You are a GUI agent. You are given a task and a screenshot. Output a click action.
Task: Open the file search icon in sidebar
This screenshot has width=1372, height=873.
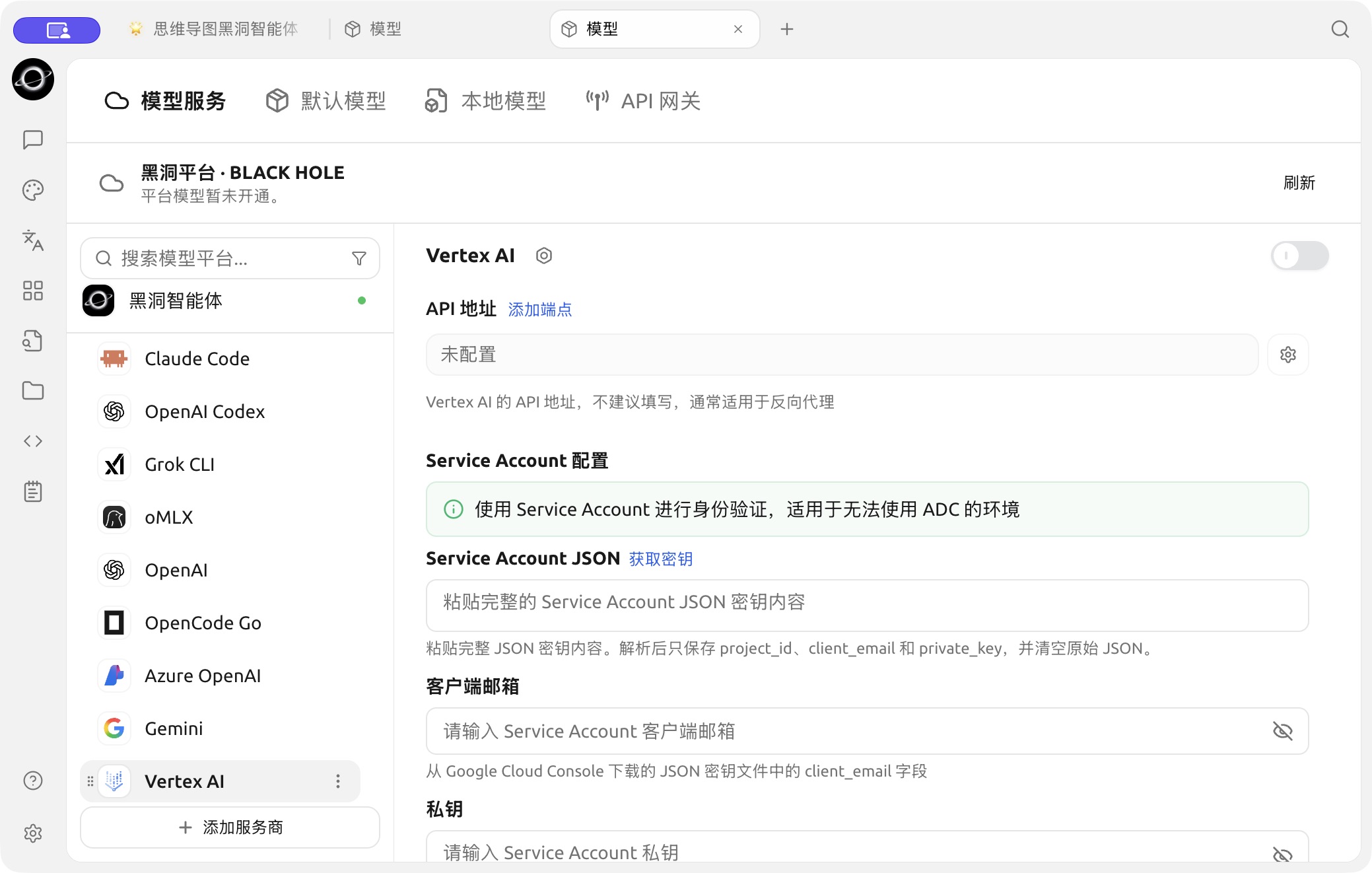(33, 341)
